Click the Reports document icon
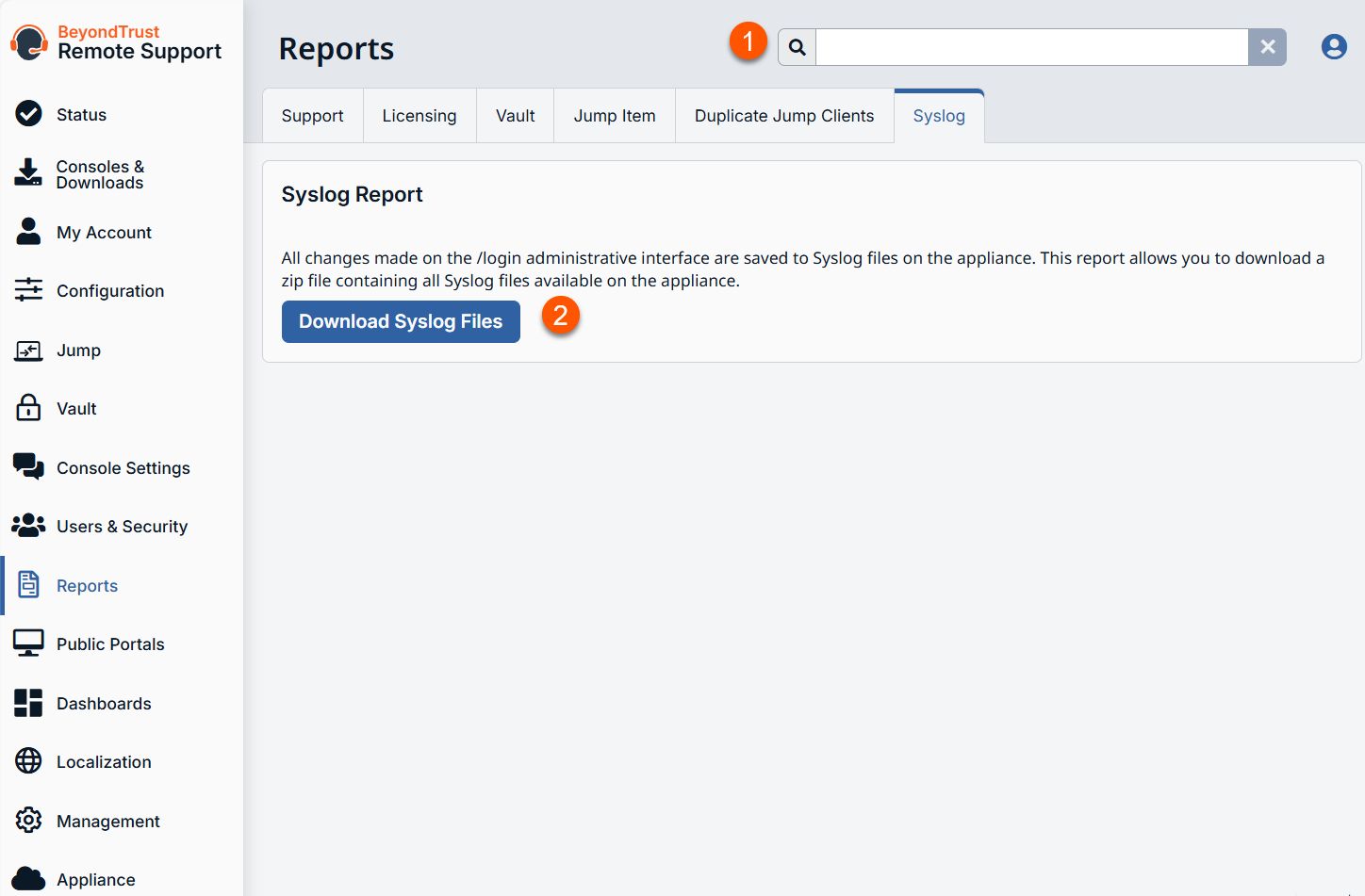1365x896 pixels. pyautogui.click(x=28, y=585)
